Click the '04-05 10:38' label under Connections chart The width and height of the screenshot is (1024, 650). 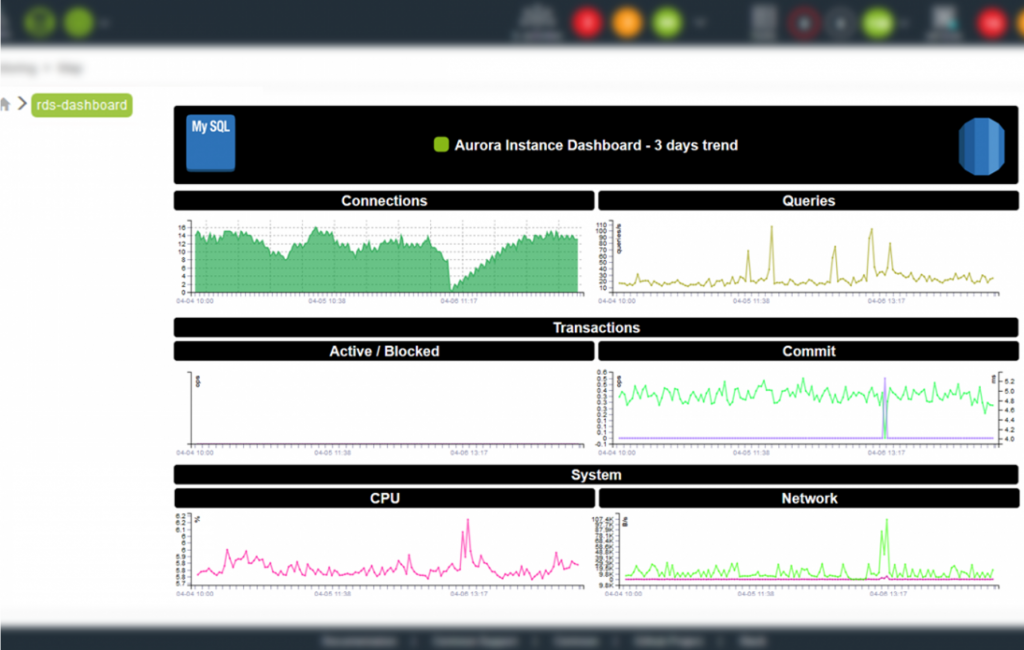327,301
